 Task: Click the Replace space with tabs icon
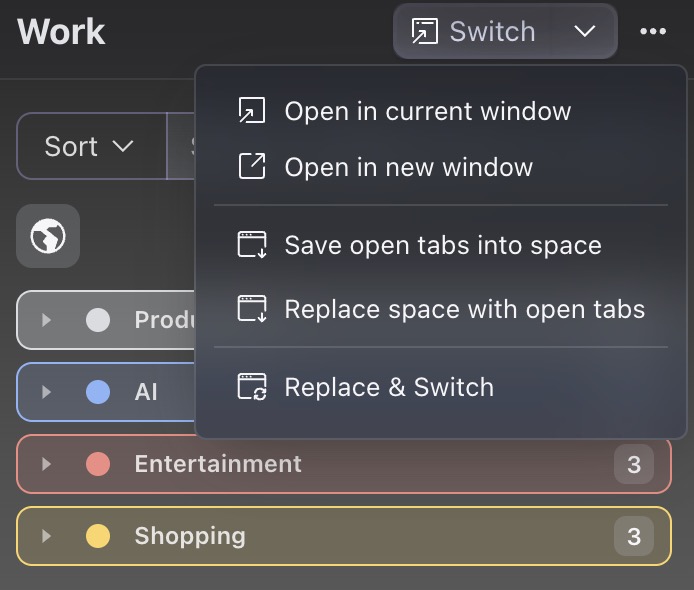point(251,309)
